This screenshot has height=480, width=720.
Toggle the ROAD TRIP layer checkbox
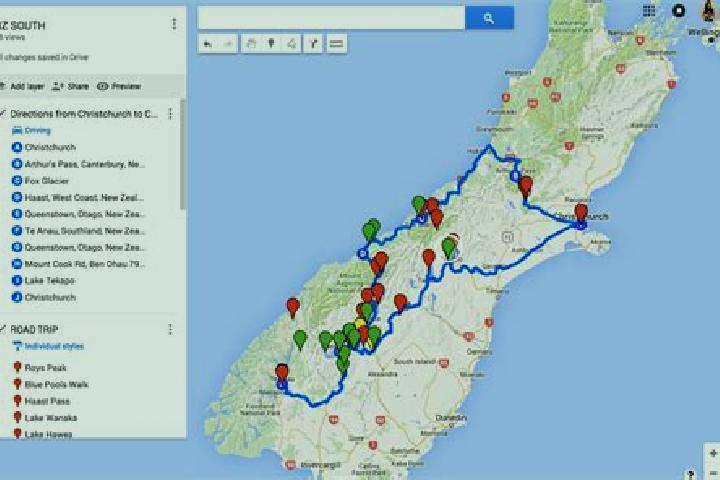click(3, 328)
